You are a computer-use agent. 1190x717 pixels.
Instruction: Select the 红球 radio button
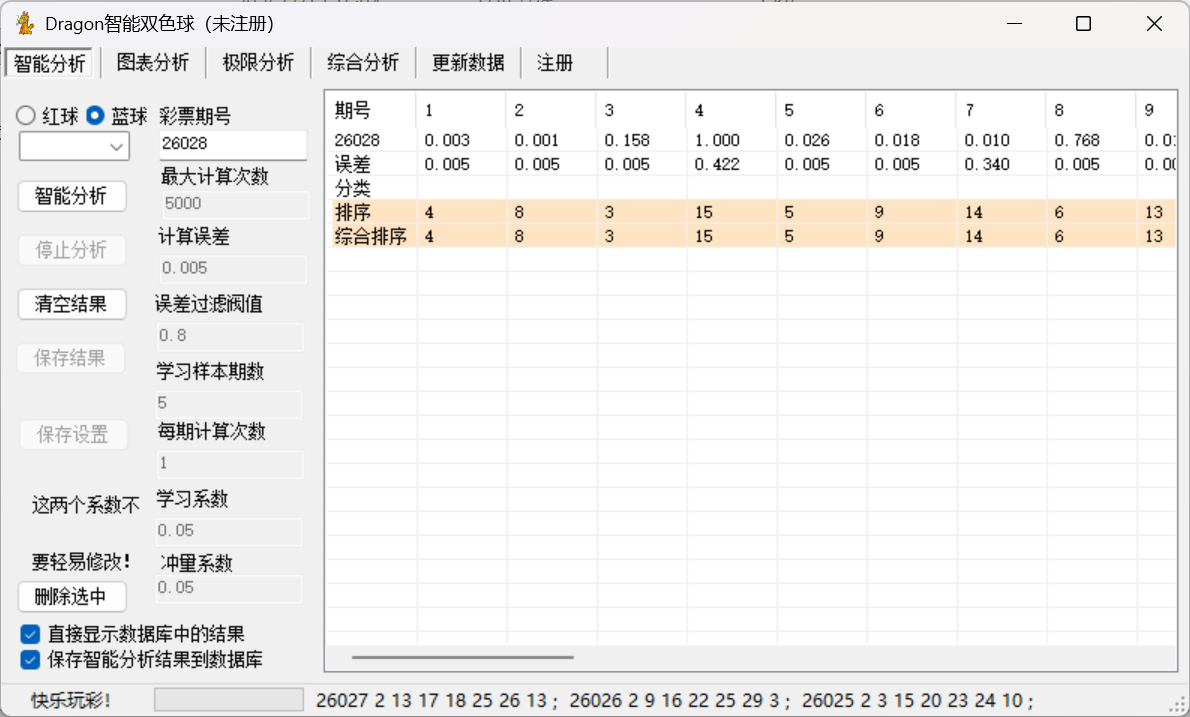27,116
